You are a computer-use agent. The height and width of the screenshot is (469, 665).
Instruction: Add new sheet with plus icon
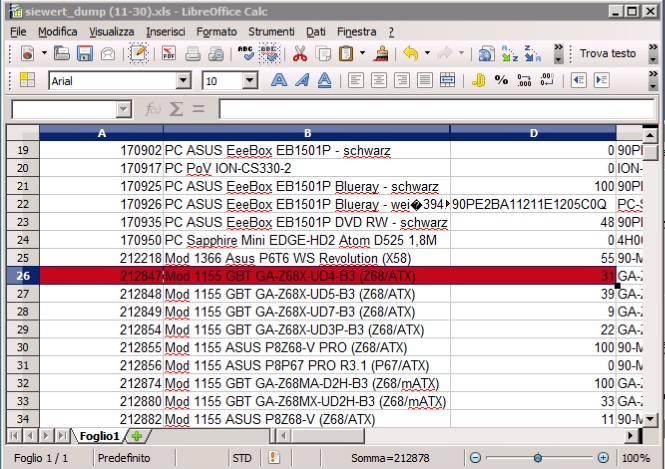coord(137,436)
